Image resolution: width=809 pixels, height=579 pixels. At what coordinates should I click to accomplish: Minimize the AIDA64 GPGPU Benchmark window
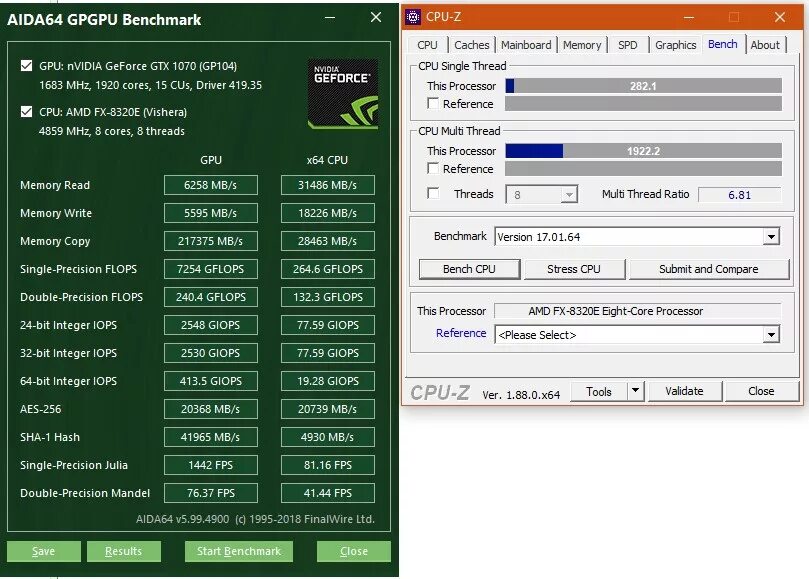coord(330,18)
